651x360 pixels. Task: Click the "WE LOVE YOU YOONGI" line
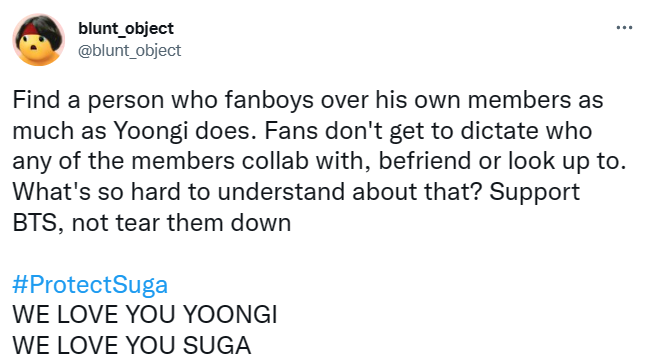pyautogui.click(x=145, y=314)
